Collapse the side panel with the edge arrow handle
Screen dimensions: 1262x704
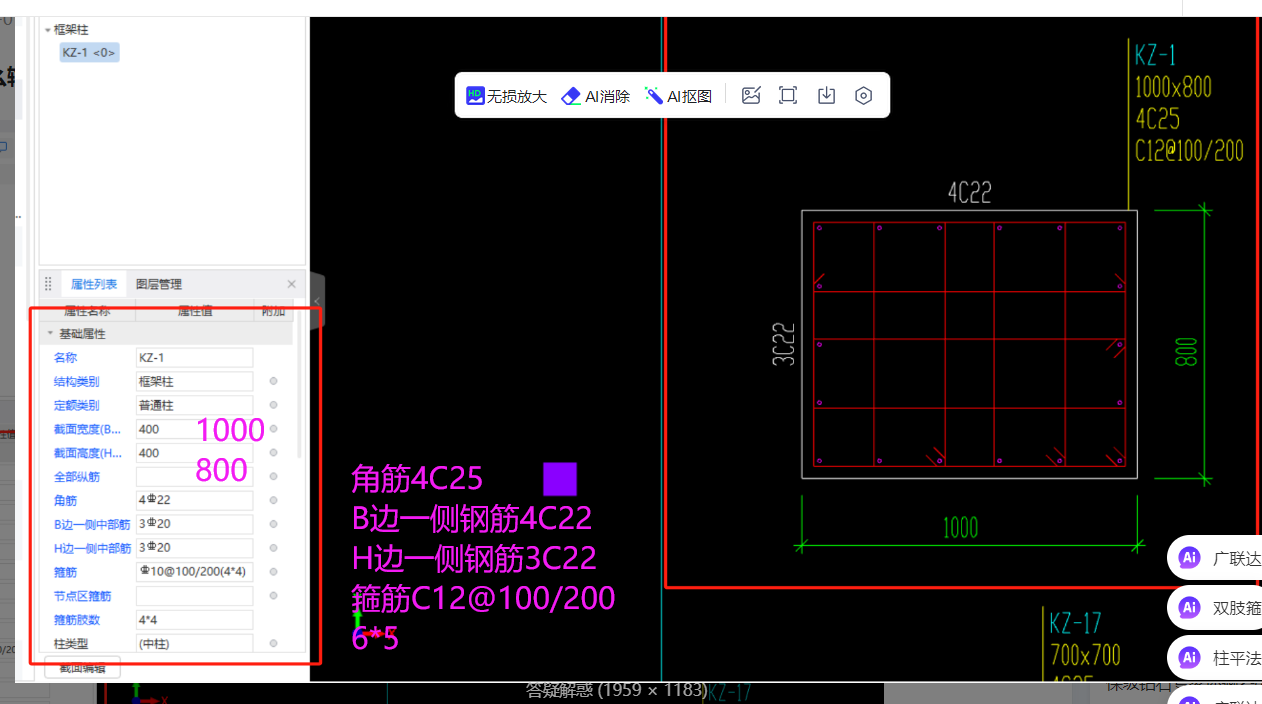coord(316,300)
